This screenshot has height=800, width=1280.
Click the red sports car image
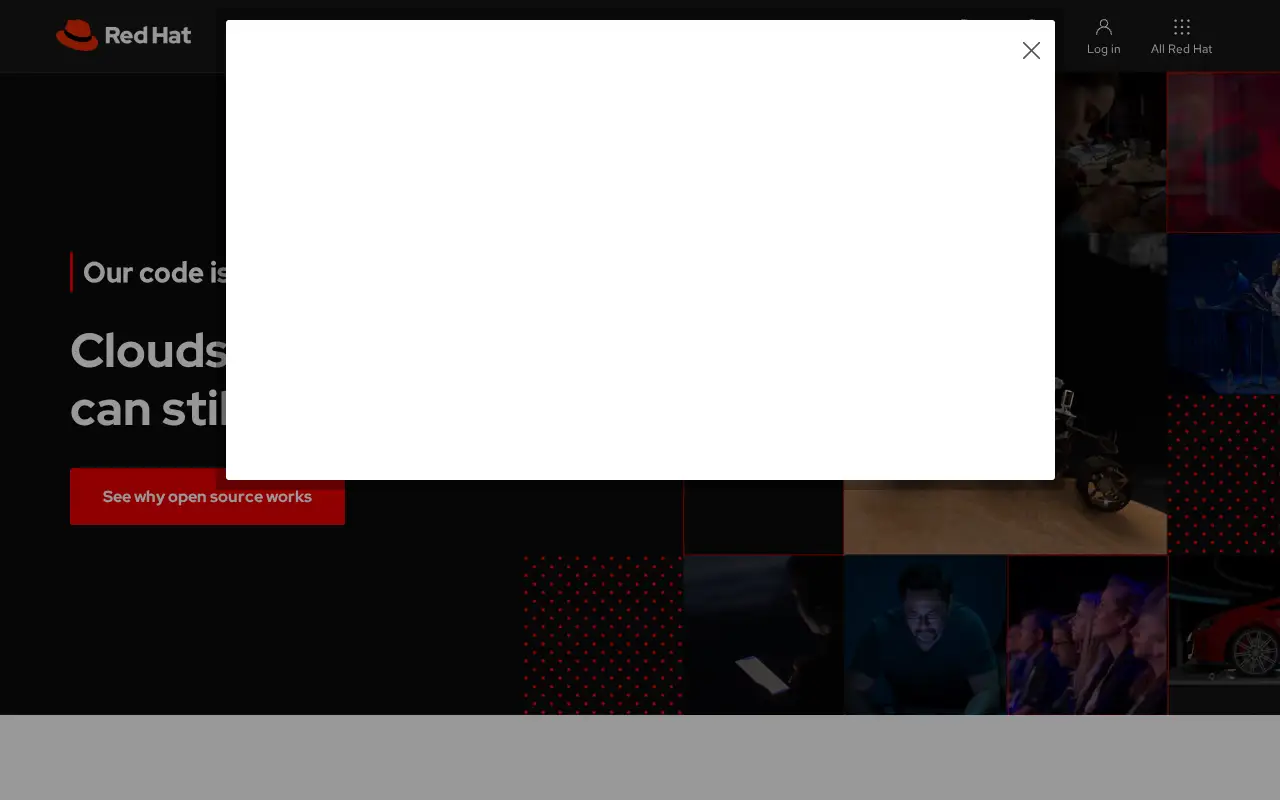coord(1224,635)
